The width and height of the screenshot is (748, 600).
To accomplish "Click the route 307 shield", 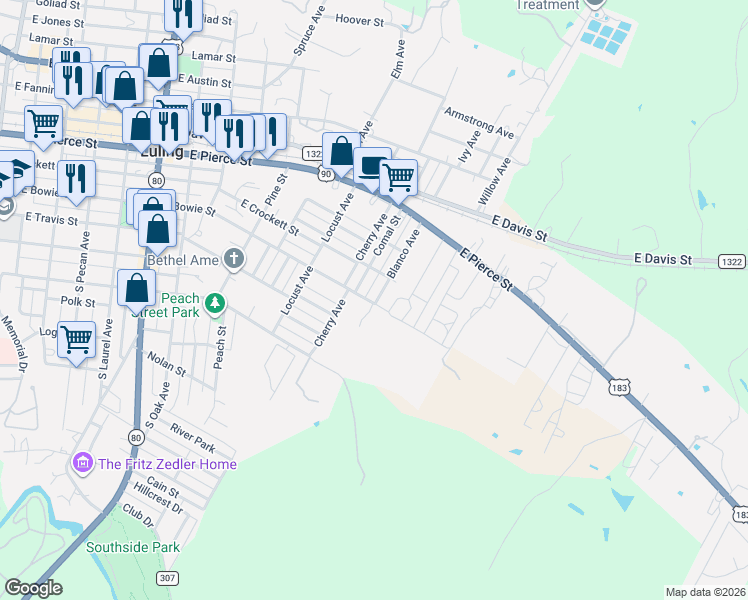I will click(x=167, y=578).
